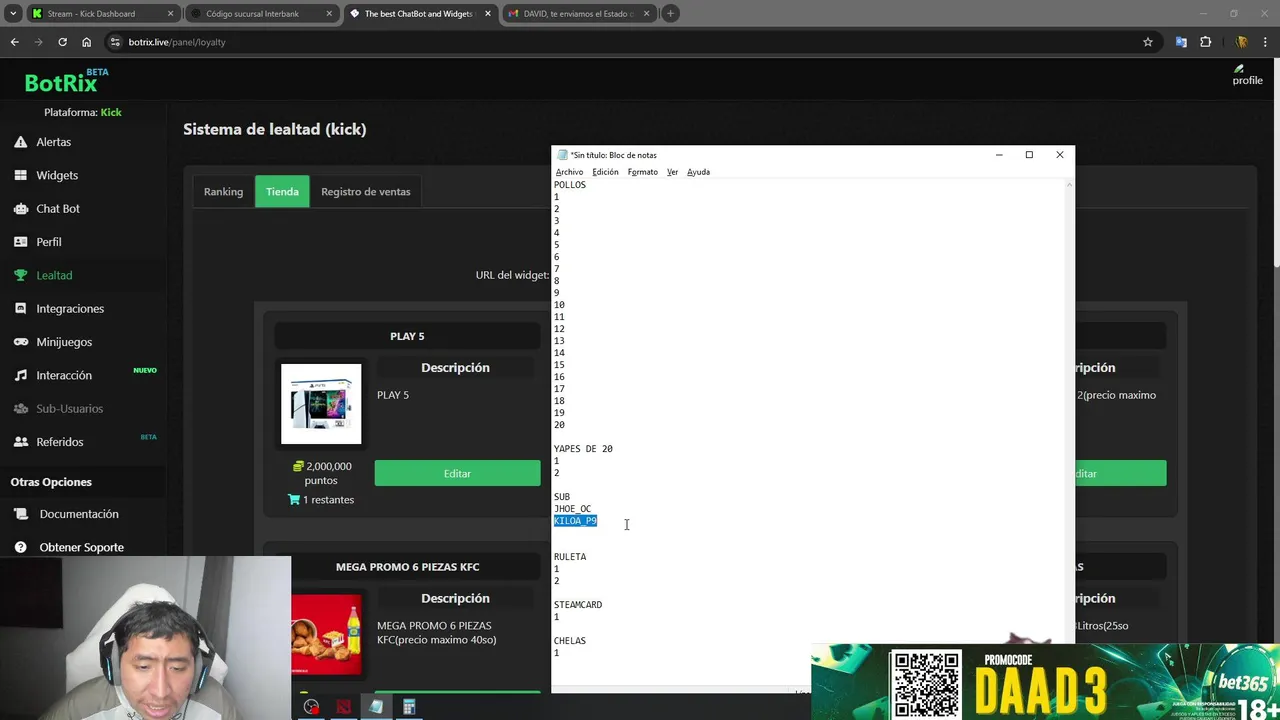Select Notepad taskbar icon
Screen dimensions: 1280x720
pos(376,707)
